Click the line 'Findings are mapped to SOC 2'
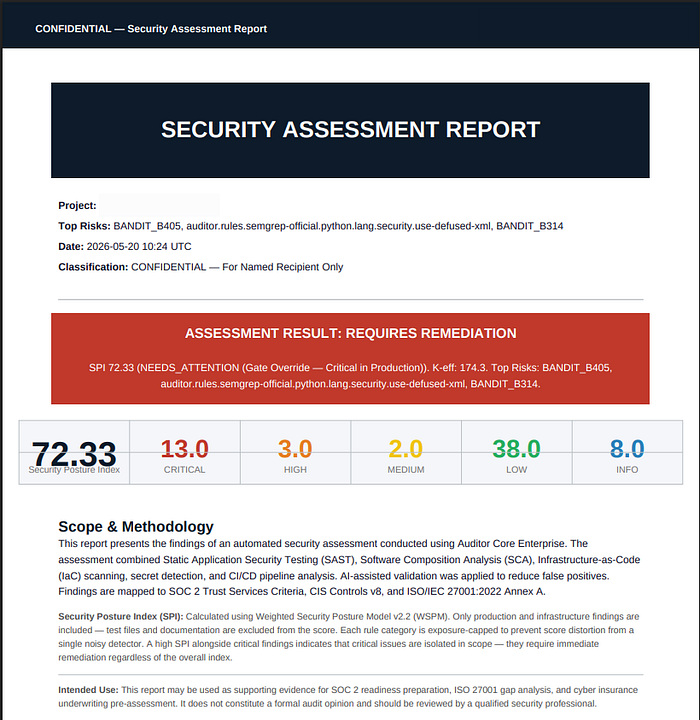Viewport: 700px width, 720px height. click(302, 591)
